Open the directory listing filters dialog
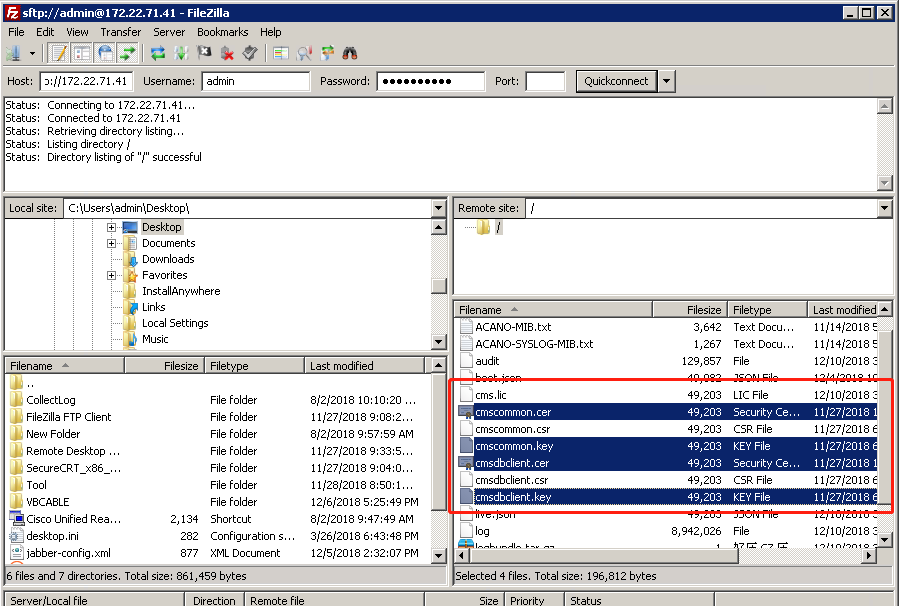The image size is (899, 606). click(281, 54)
